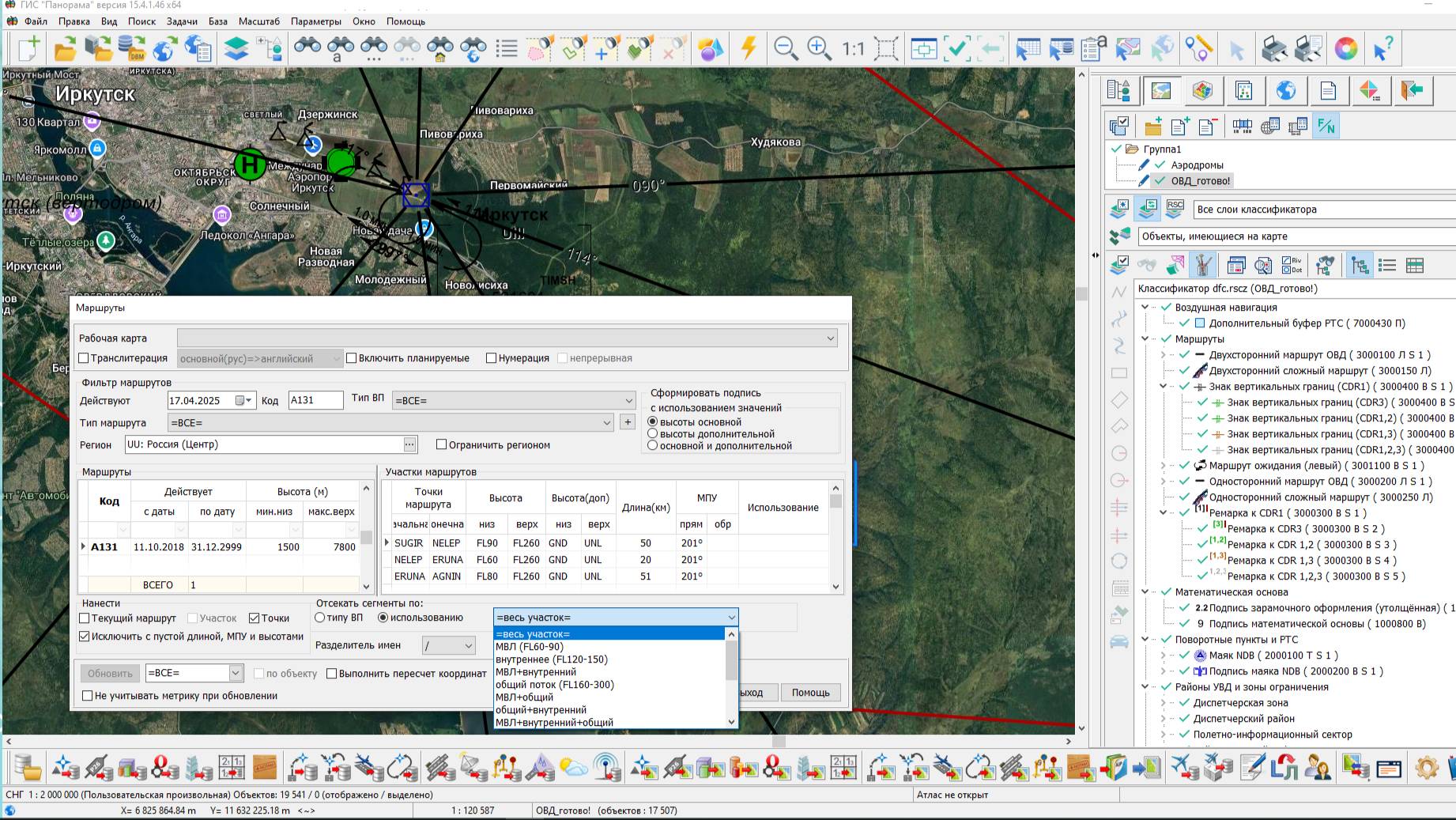Click the Код input field with A131
This screenshot has height=820, width=1456.
[x=315, y=400]
